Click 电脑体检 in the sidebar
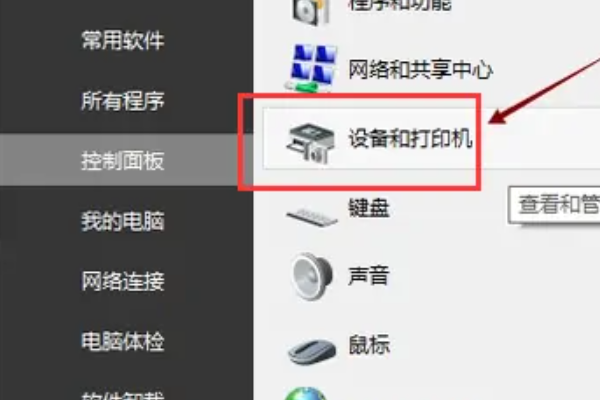 [x=123, y=341]
